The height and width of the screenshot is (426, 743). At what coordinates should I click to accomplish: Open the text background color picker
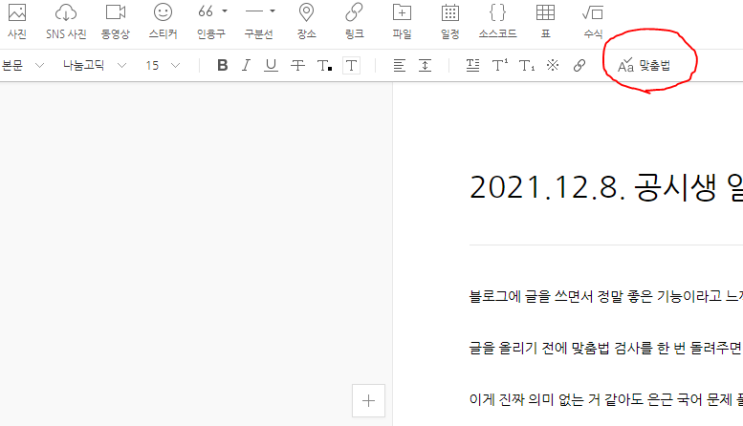click(351, 65)
